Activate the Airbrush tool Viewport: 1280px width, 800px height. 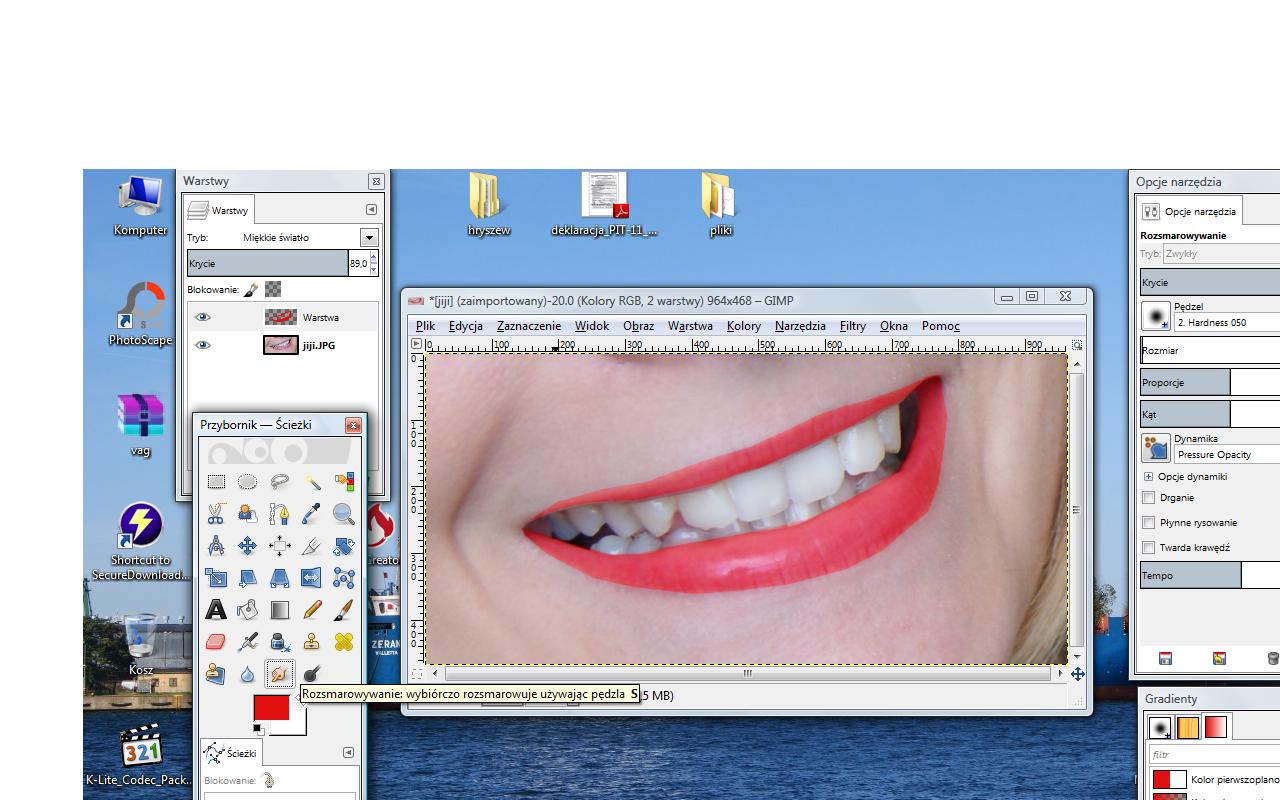pyautogui.click(x=248, y=642)
